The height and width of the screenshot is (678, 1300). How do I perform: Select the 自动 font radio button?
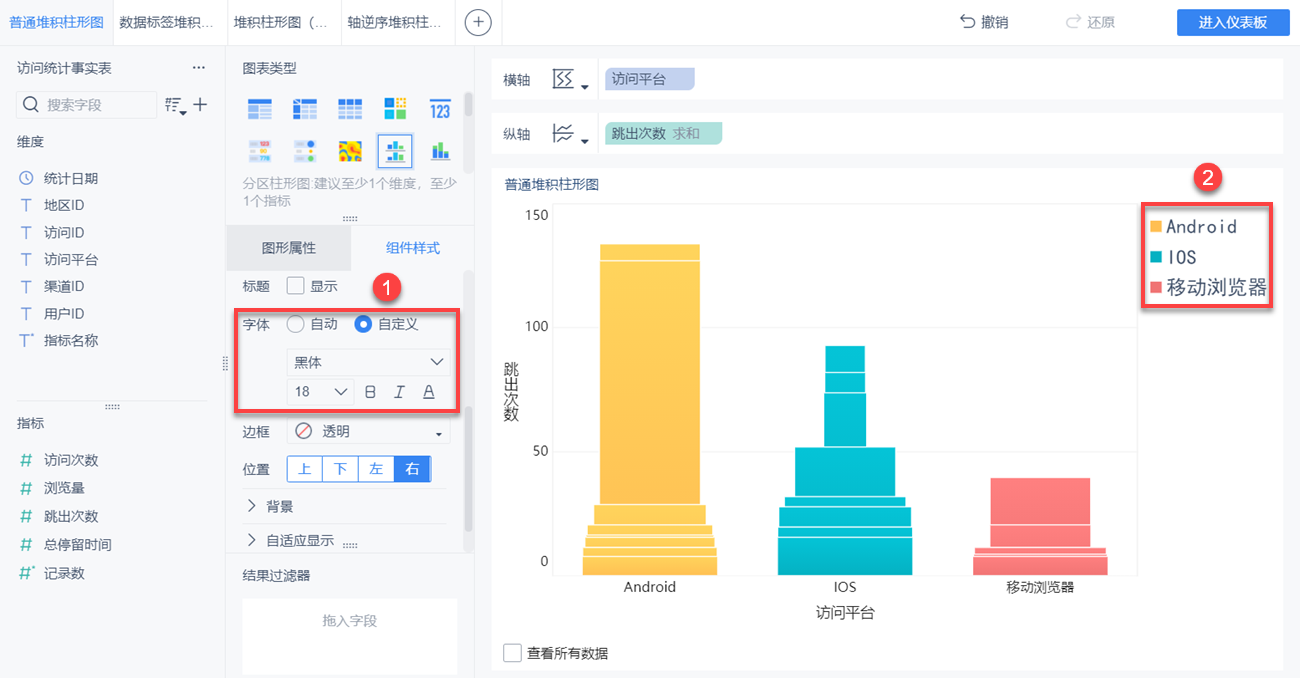coord(295,324)
